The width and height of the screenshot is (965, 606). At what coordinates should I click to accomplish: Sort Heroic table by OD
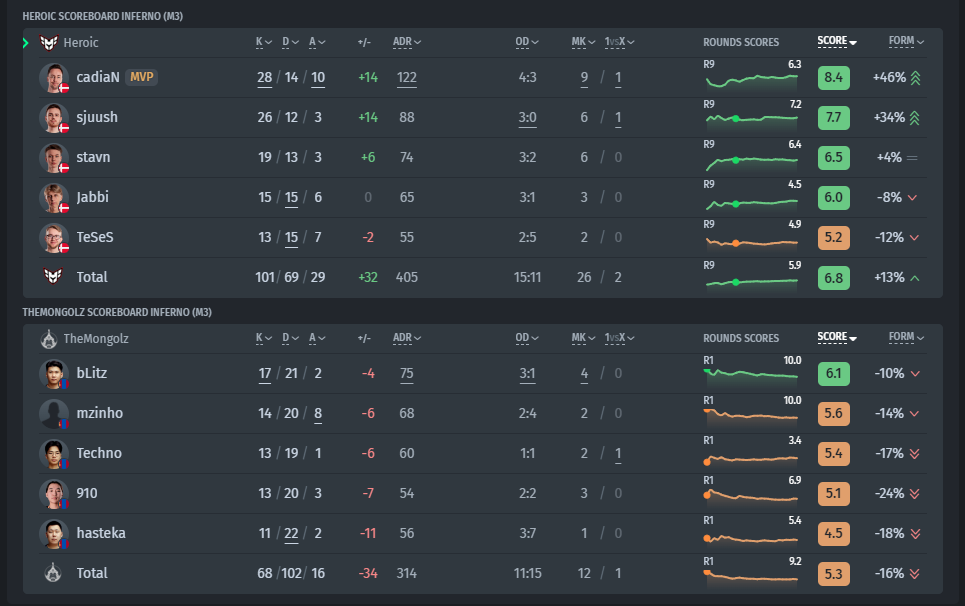pyautogui.click(x=527, y=42)
